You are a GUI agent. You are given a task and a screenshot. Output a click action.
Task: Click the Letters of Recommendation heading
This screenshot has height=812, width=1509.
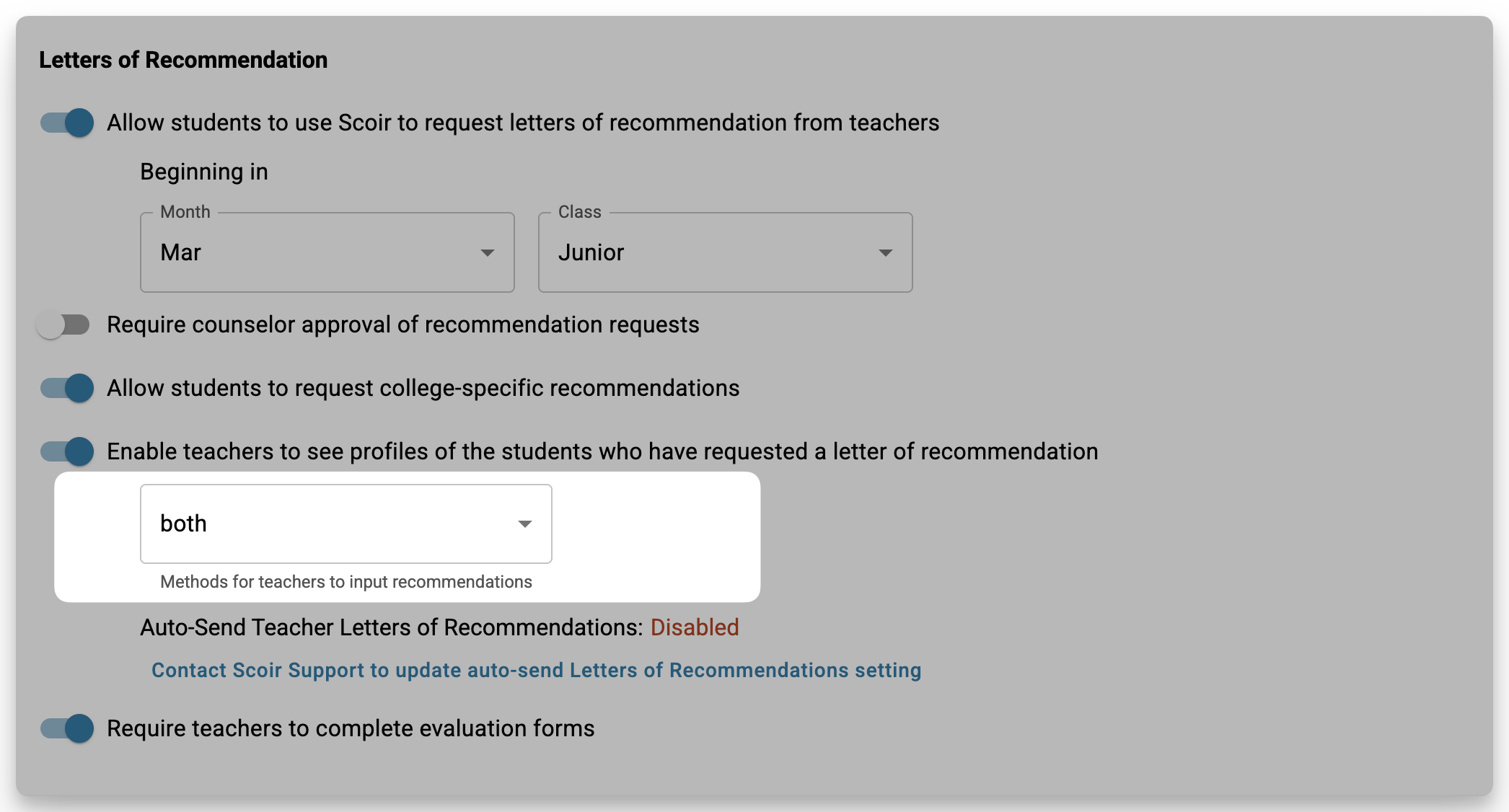pos(183,60)
